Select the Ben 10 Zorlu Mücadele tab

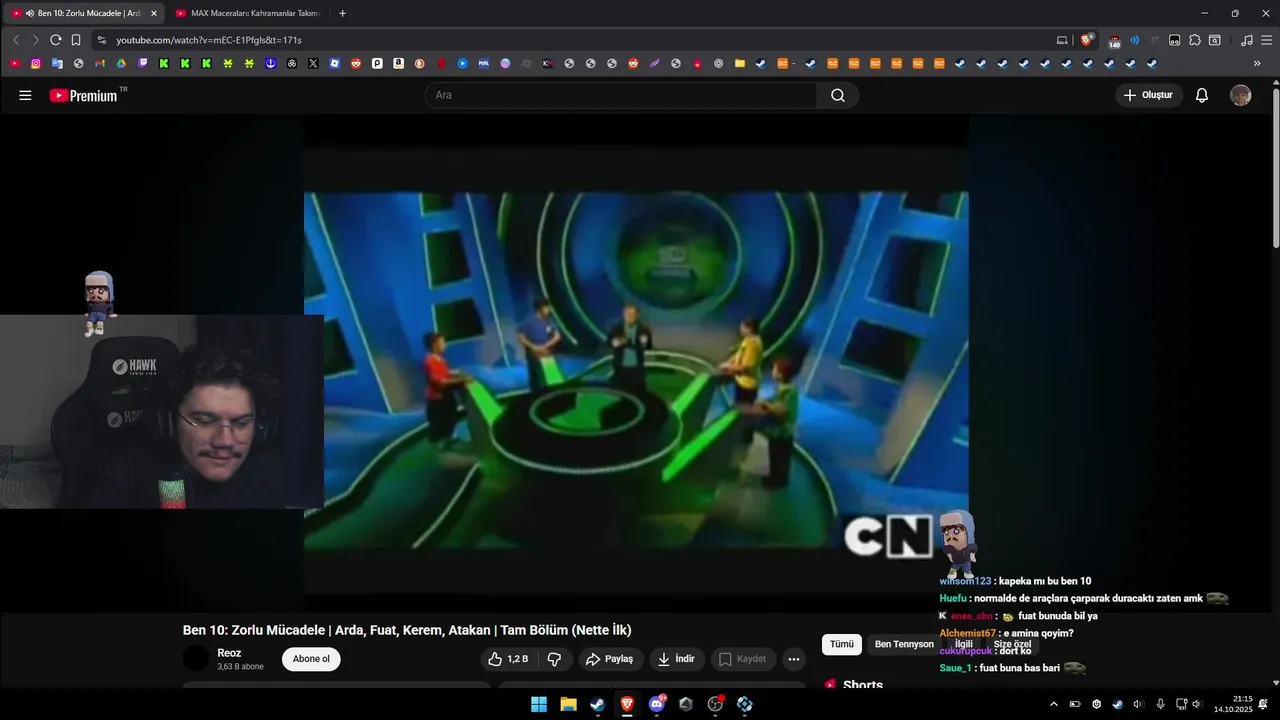(83, 13)
